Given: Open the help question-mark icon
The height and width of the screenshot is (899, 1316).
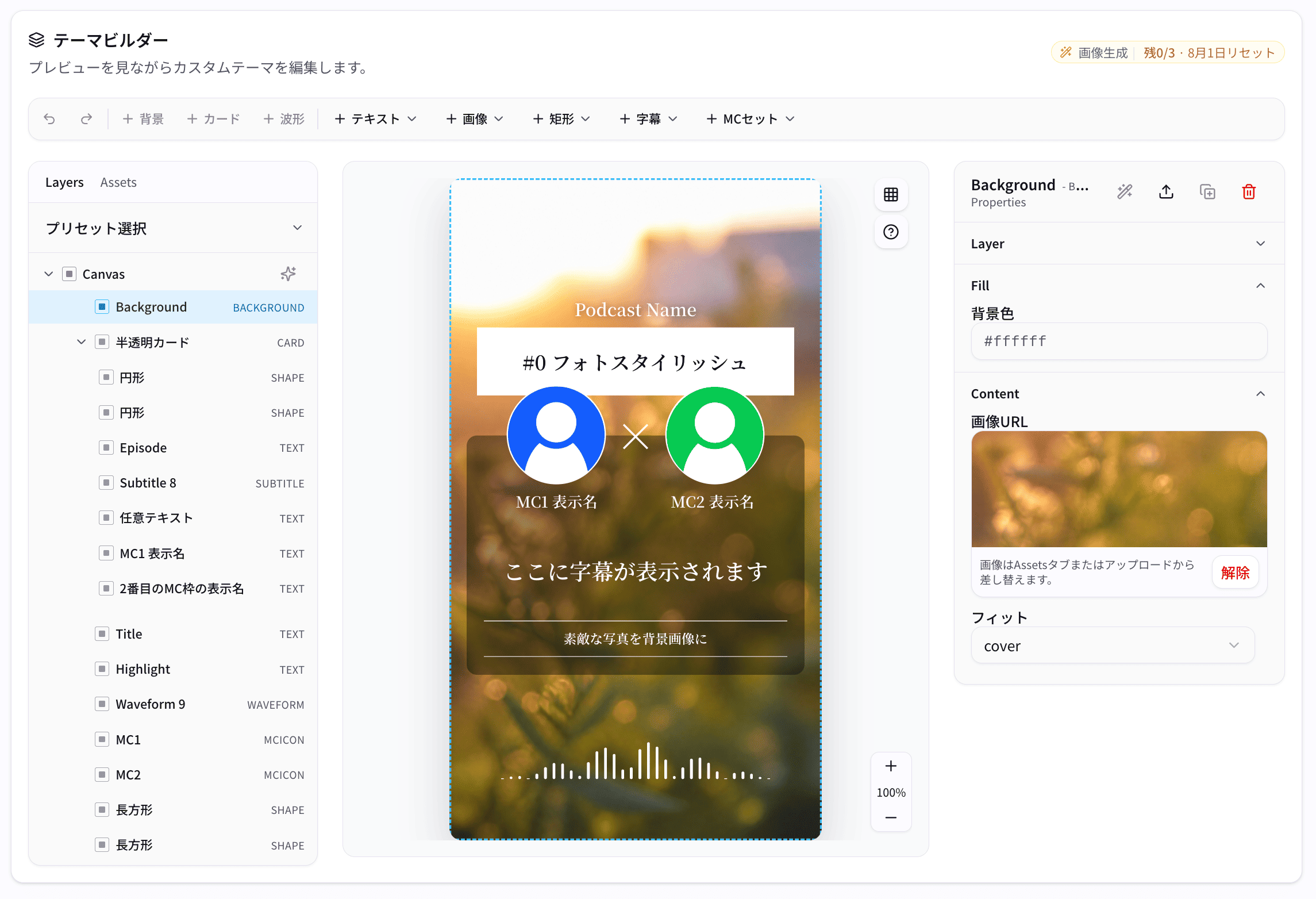Looking at the screenshot, I should click(x=891, y=232).
